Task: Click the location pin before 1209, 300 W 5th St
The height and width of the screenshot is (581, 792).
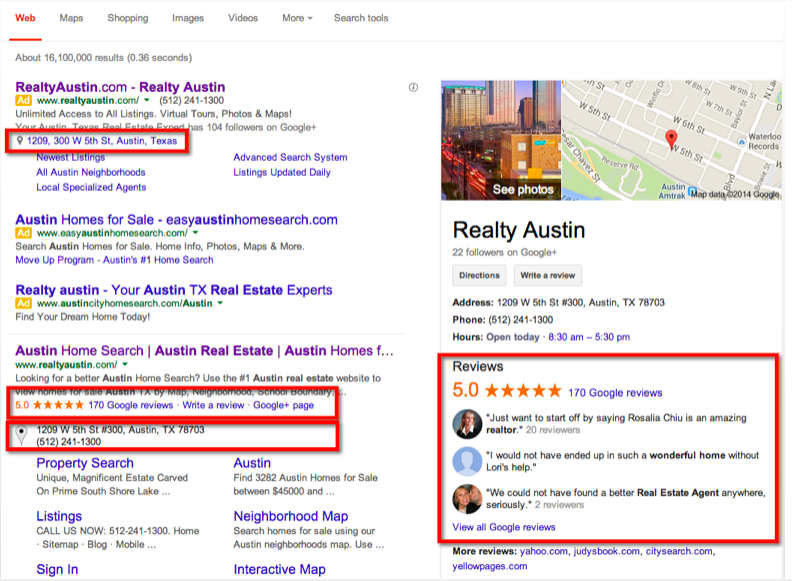Action: click(x=20, y=141)
